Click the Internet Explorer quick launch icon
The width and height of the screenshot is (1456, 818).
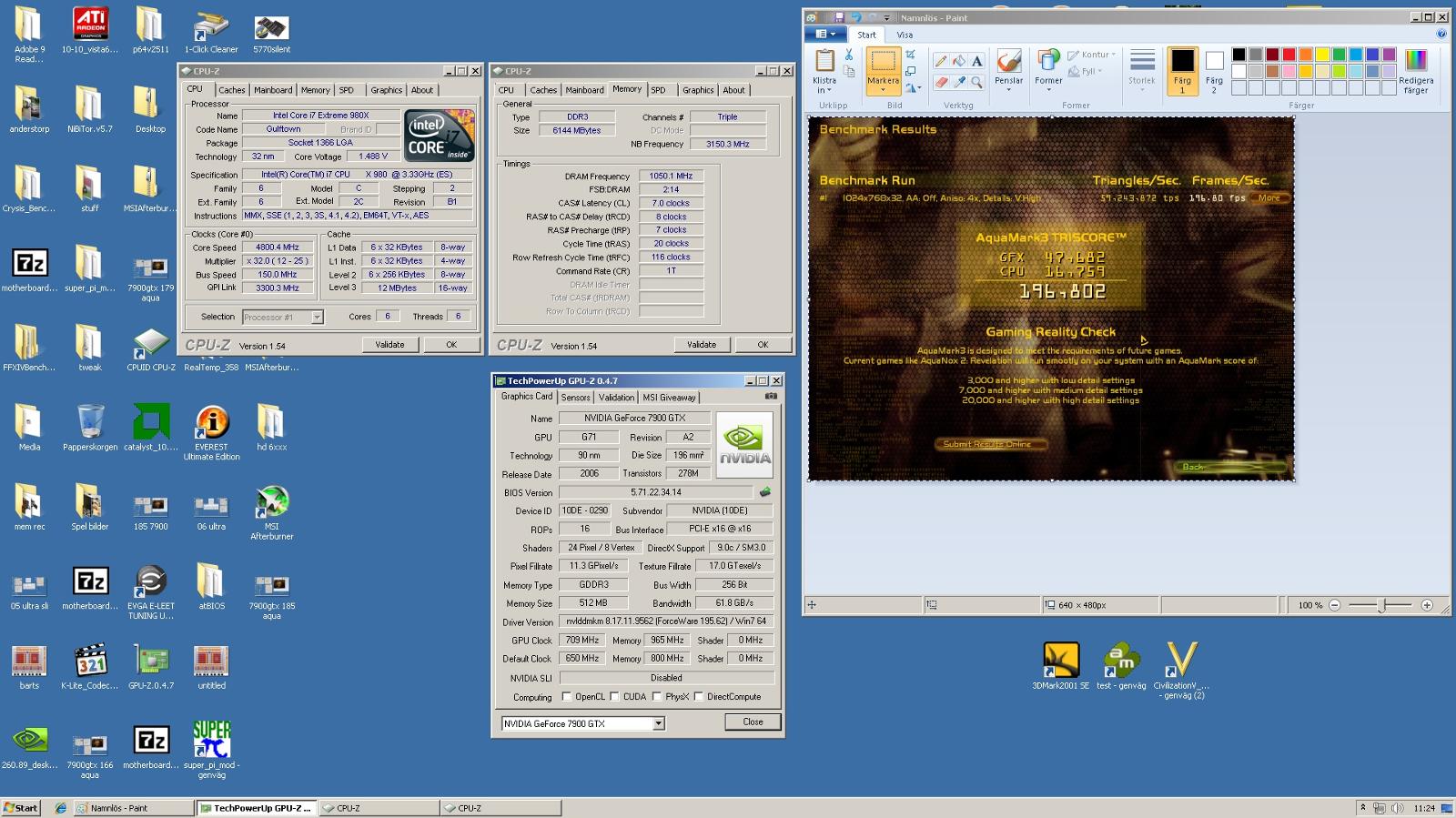tap(60, 808)
